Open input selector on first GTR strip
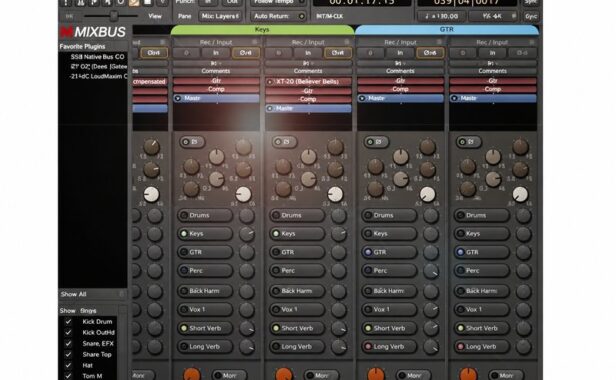616x380 pixels. pyautogui.click(x=400, y=63)
